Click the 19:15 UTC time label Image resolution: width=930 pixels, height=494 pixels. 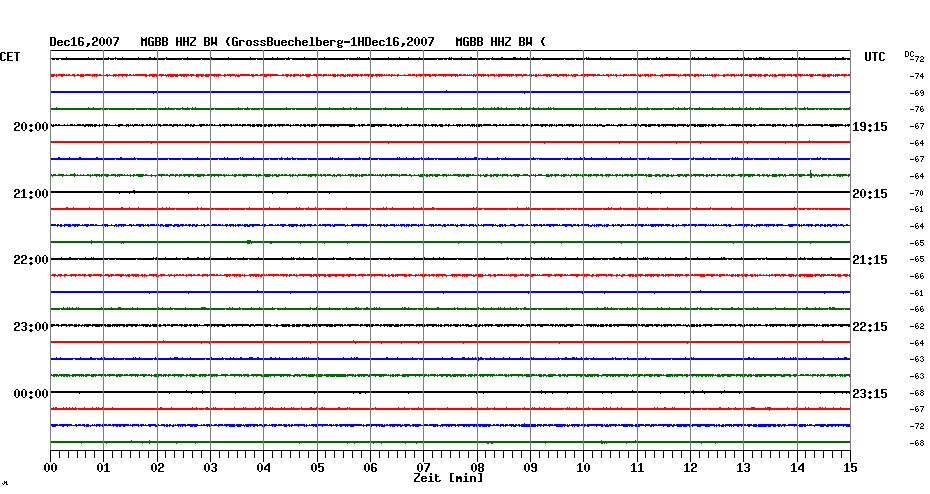870,127
